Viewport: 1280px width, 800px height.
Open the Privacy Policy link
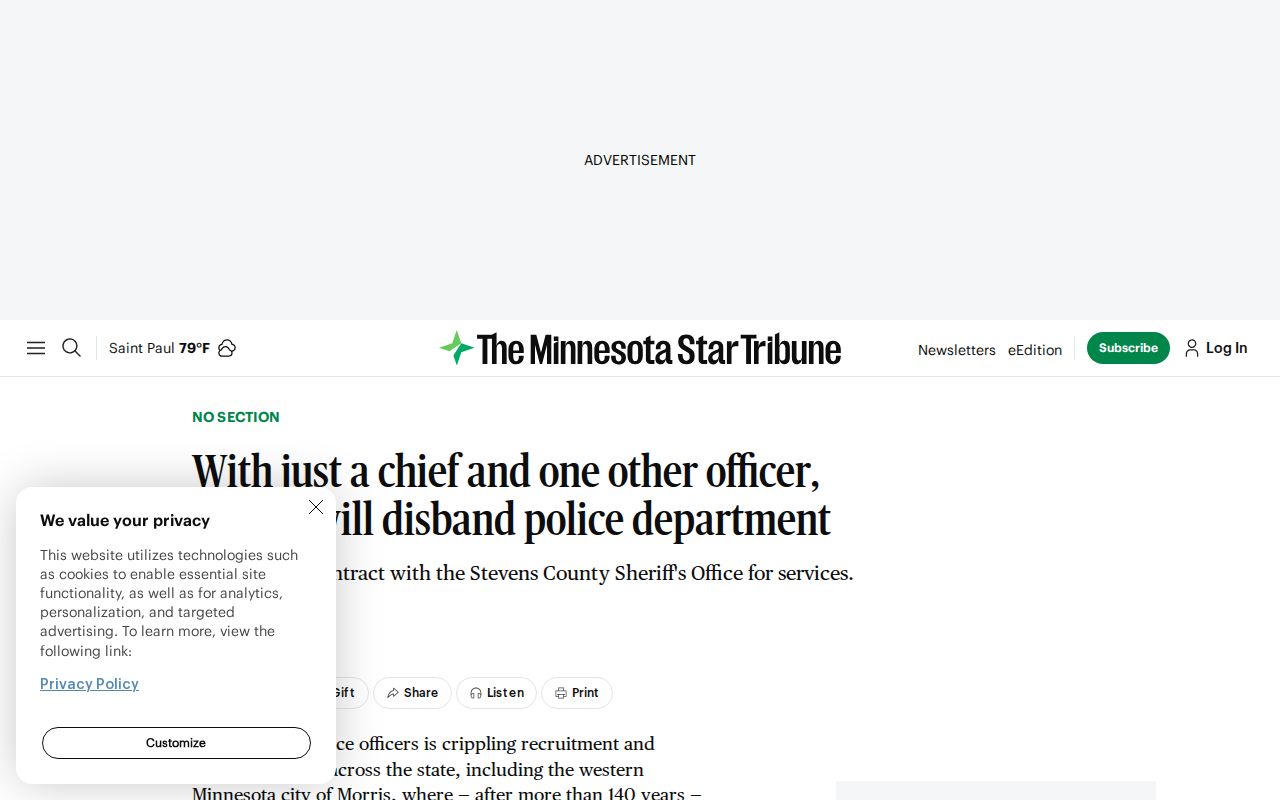tap(89, 684)
